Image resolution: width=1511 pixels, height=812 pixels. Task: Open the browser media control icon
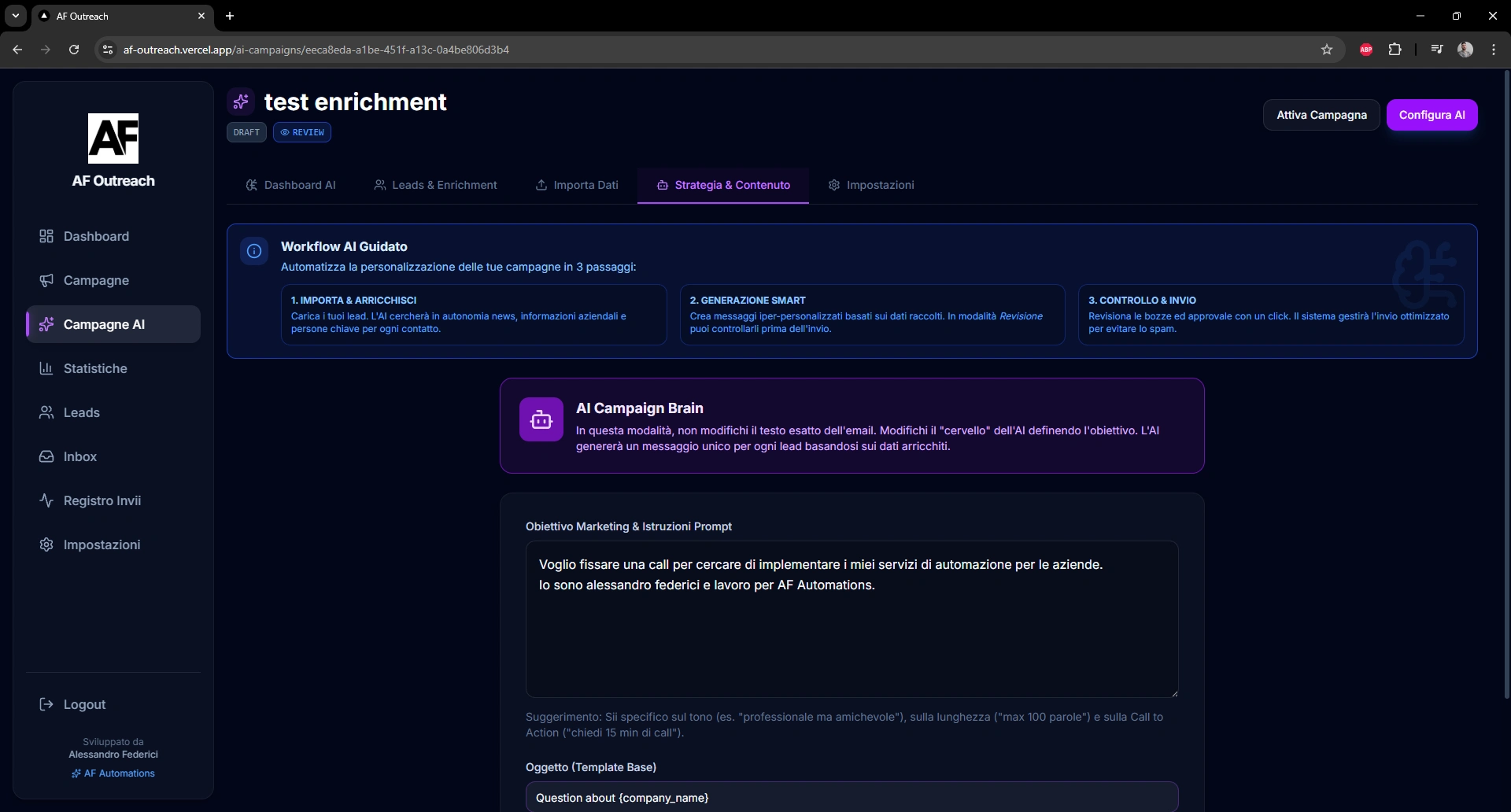pos(1437,50)
